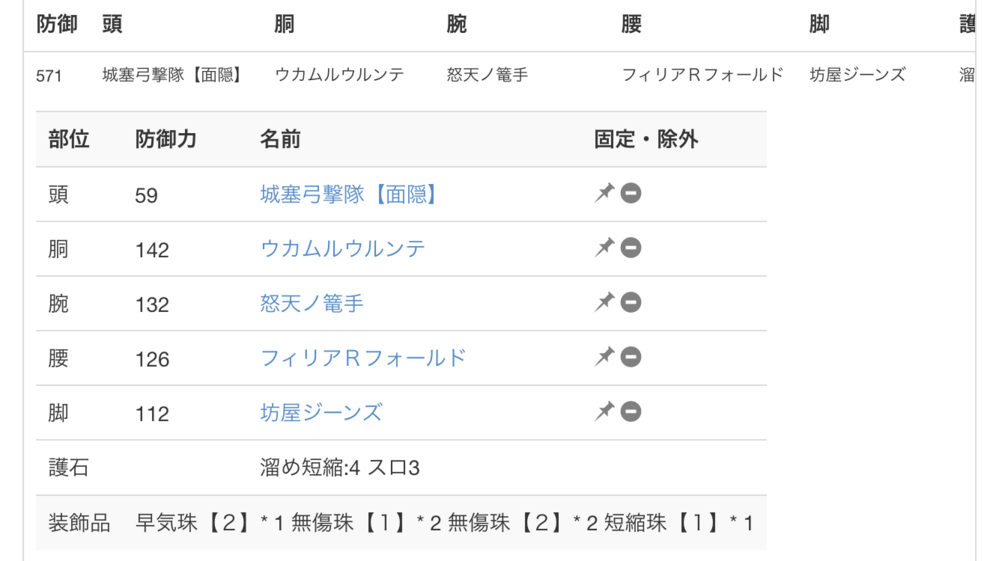The image size is (999, 561).
Task: Open the blue 城塞弓撃隊【面隠】 link
Action: [350, 194]
